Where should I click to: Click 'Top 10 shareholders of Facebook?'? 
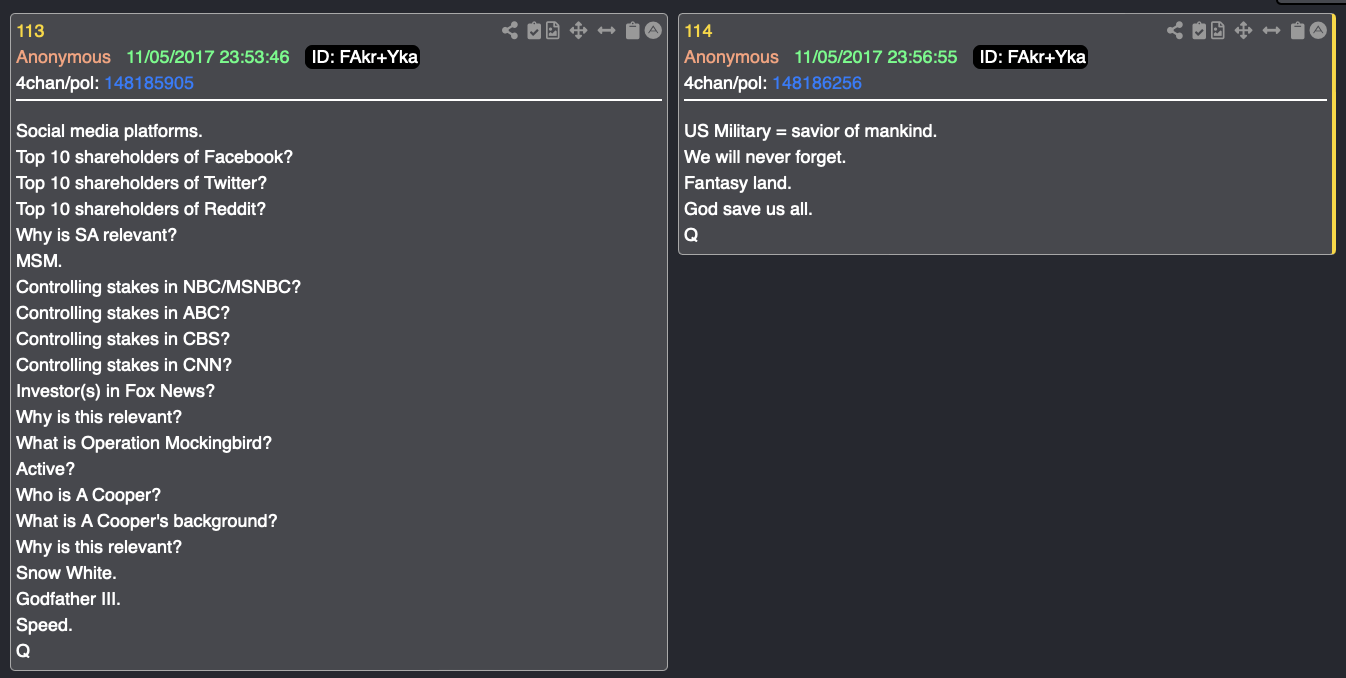(154, 157)
